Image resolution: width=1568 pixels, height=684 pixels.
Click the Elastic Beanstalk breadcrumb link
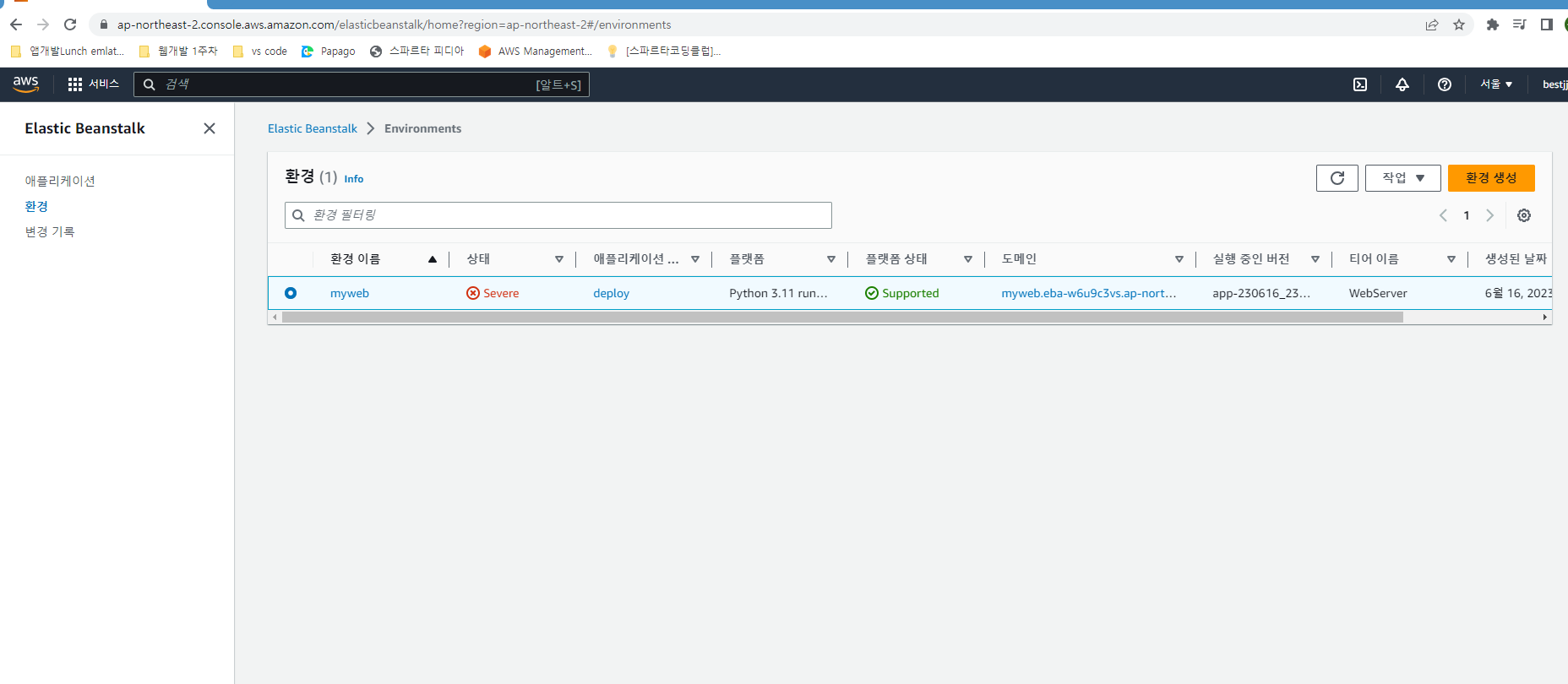[313, 128]
